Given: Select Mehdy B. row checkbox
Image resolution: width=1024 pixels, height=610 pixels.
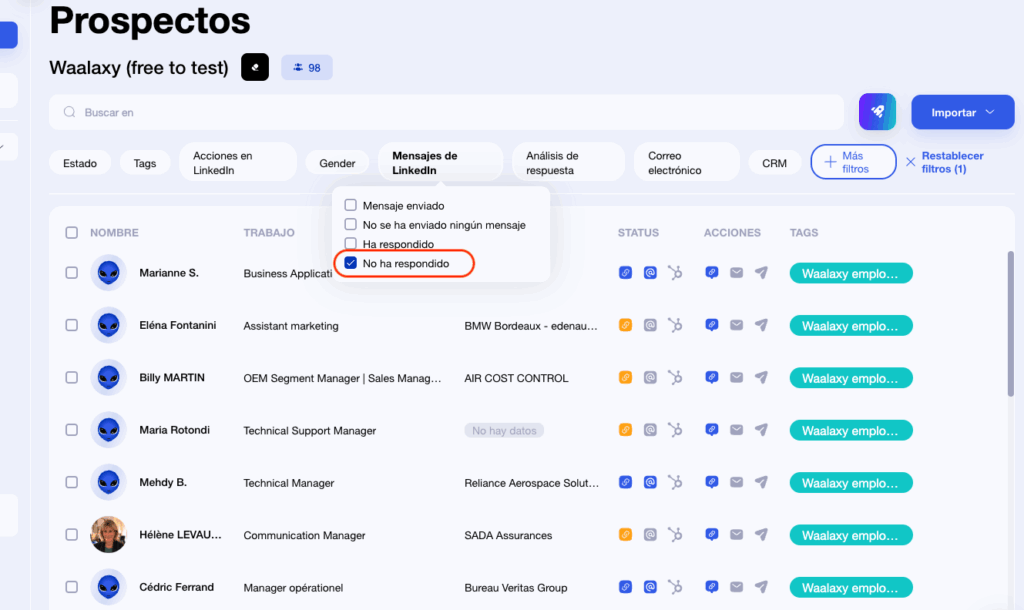Looking at the screenshot, I should tap(72, 482).
